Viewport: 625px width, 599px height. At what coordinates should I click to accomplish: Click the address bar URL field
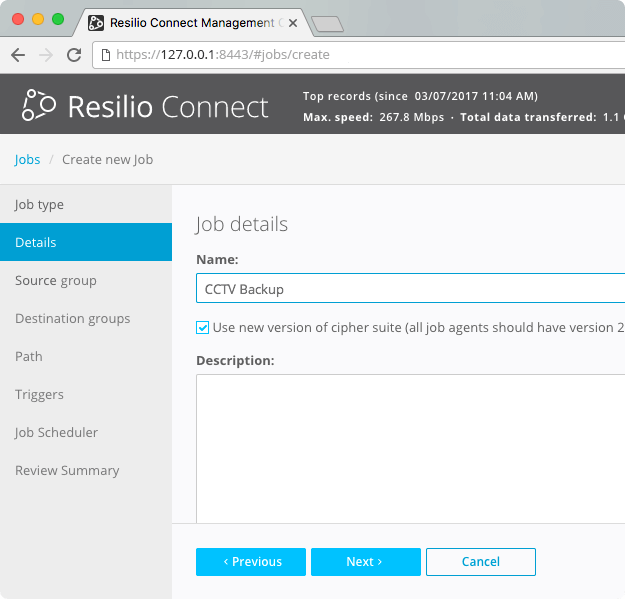click(359, 55)
